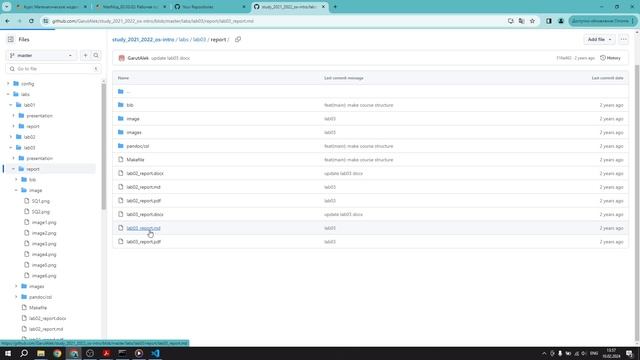This screenshot has width=640, height=360.
Task: Select image3.png in the file tree
Action: coord(44,244)
